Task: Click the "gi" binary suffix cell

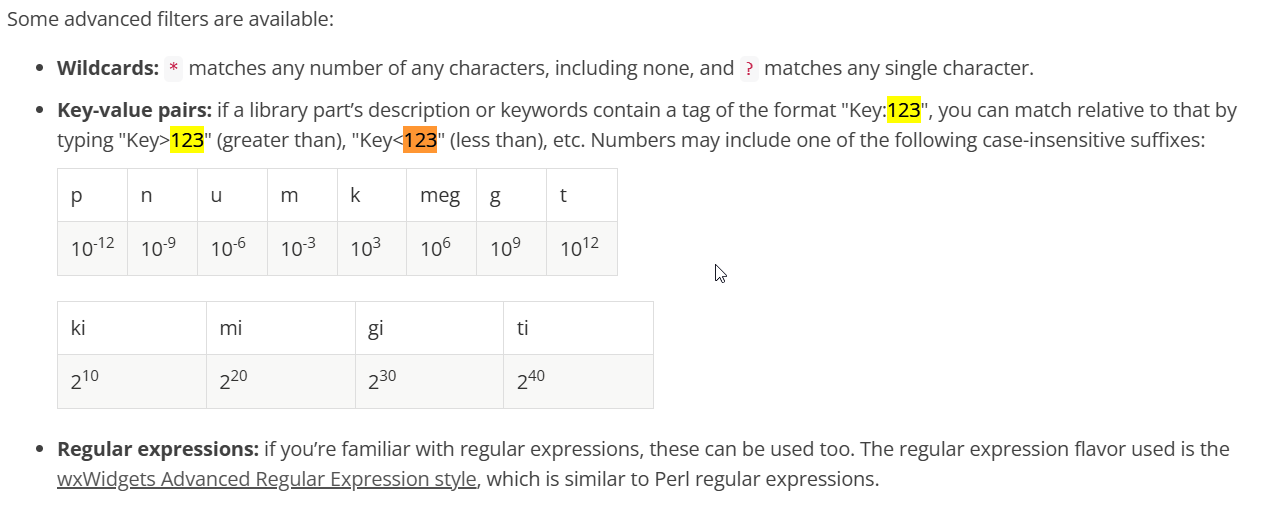Action: (429, 328)
